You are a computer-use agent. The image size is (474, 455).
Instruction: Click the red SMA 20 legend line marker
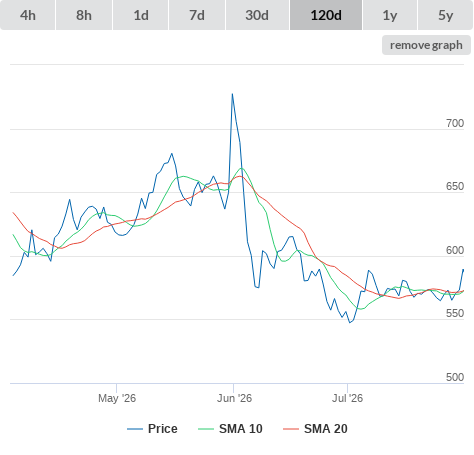click(x=291, y=429)
